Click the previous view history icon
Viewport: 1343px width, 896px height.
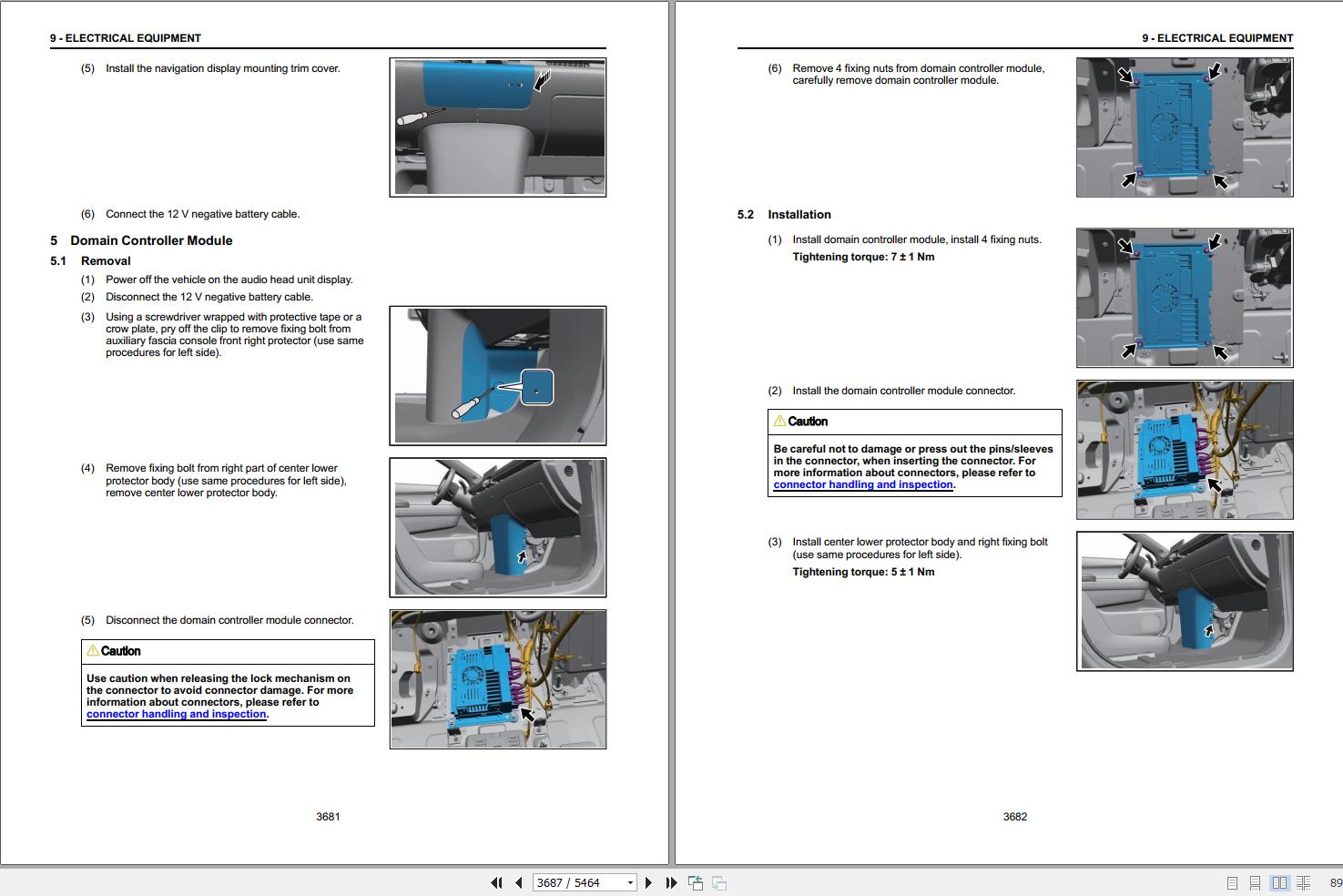695,882
